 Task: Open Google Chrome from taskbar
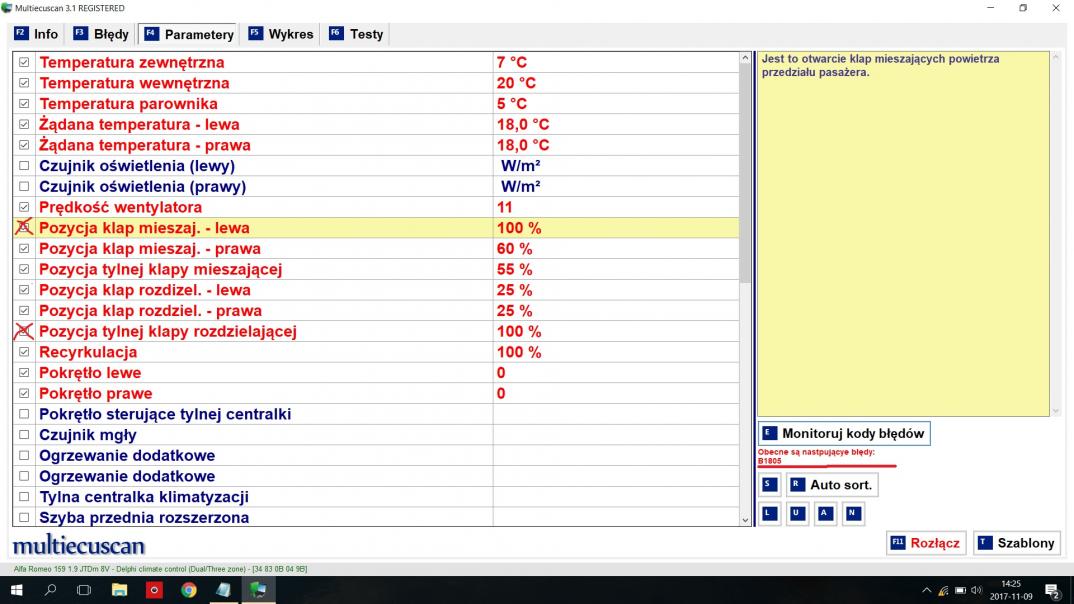(x=189, y=590)
